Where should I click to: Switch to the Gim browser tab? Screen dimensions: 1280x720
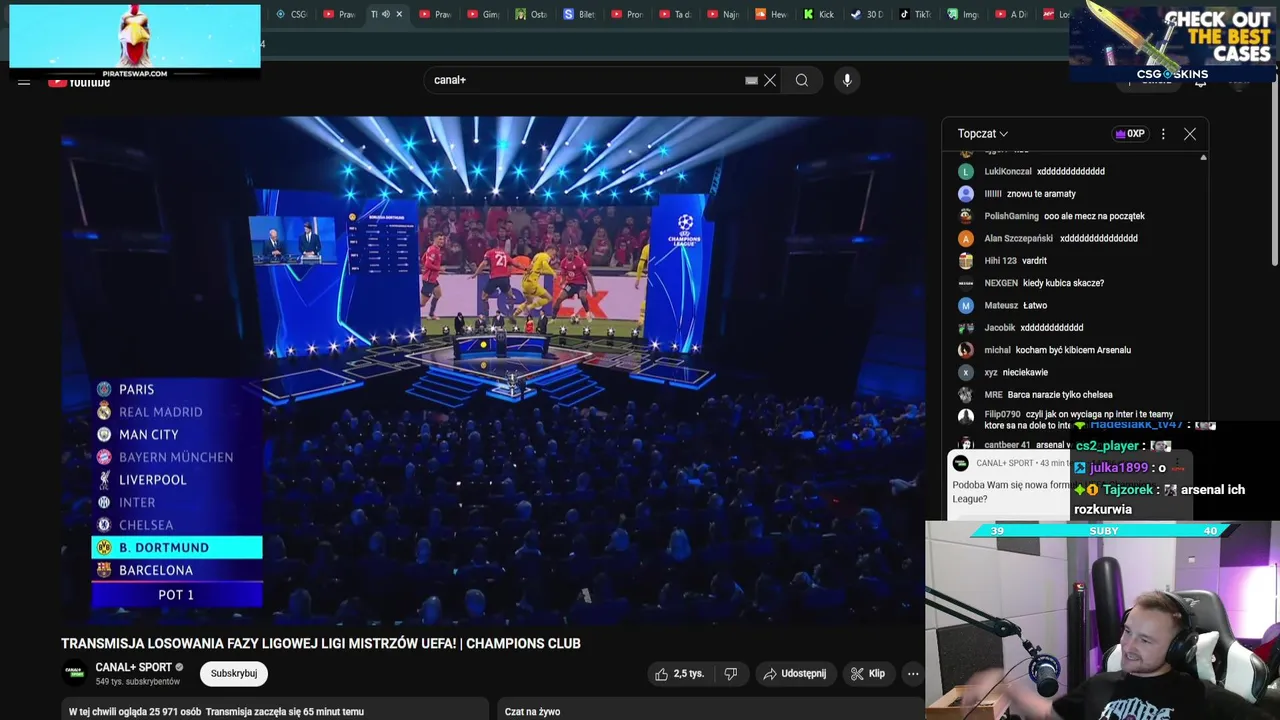coord(483,14)
